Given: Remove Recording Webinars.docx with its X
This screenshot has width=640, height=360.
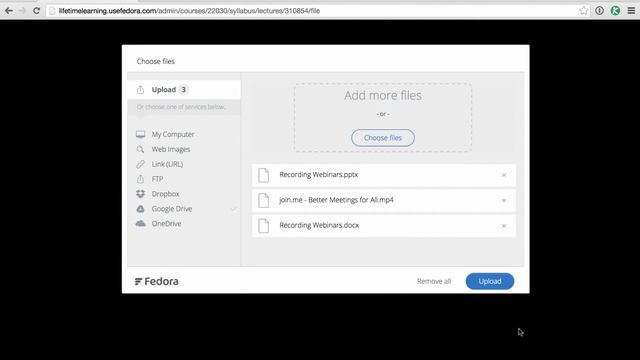Looking at the screenshot, I should 504,226.
